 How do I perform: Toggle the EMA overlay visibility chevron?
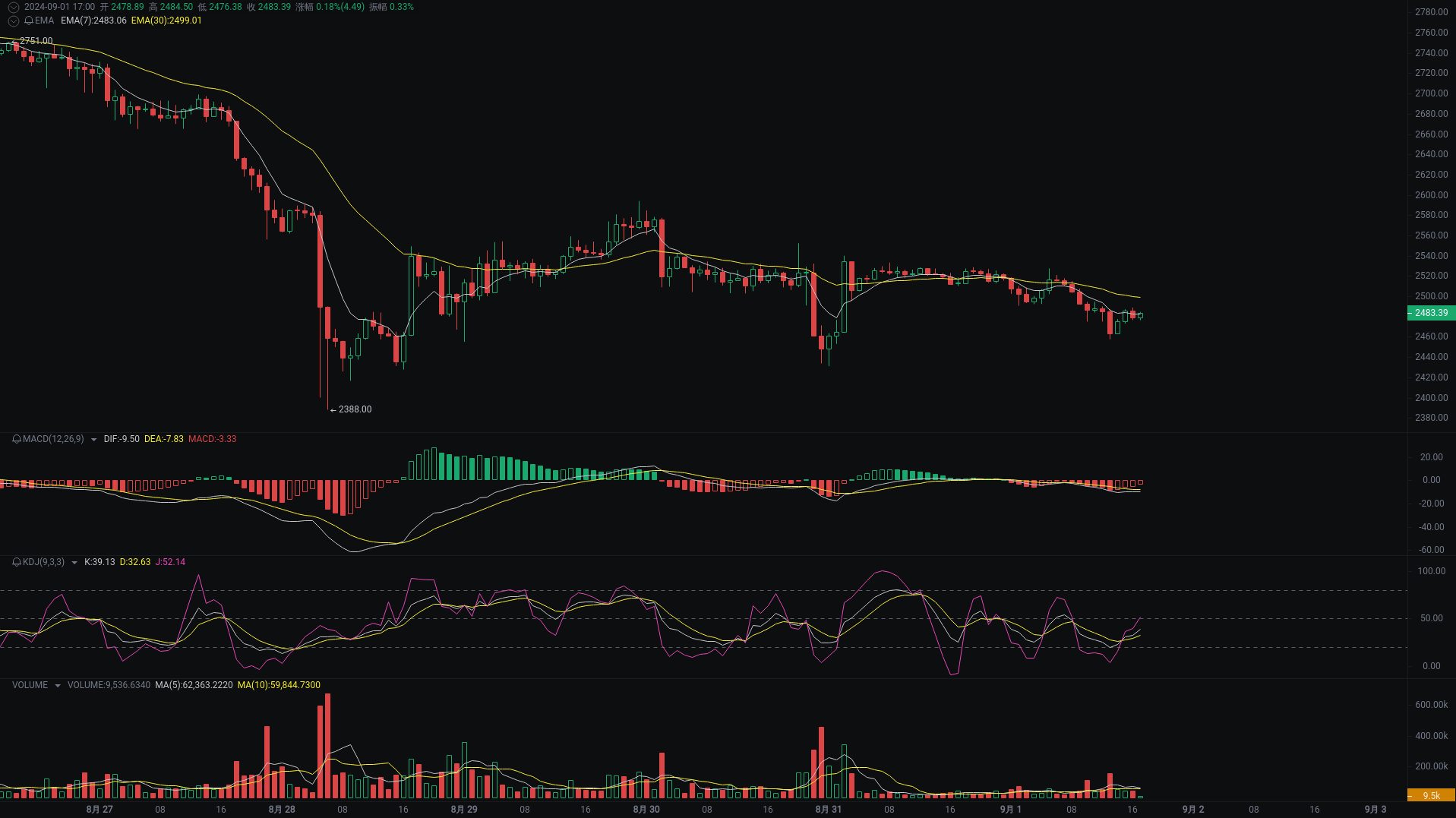[13, 21]
